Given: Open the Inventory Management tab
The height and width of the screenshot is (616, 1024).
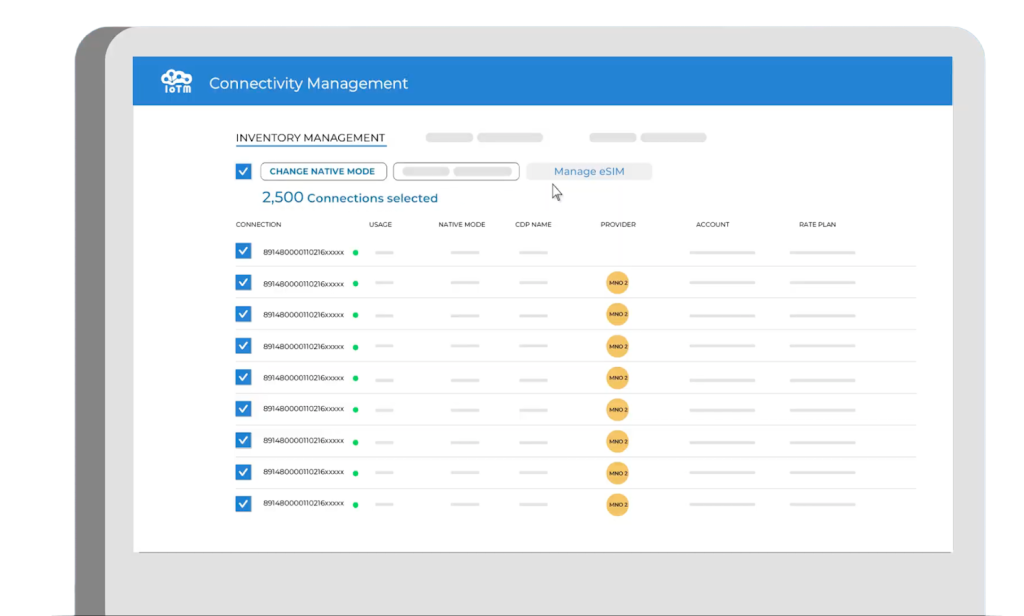Looking at the screenshot, I should point(310,138).
